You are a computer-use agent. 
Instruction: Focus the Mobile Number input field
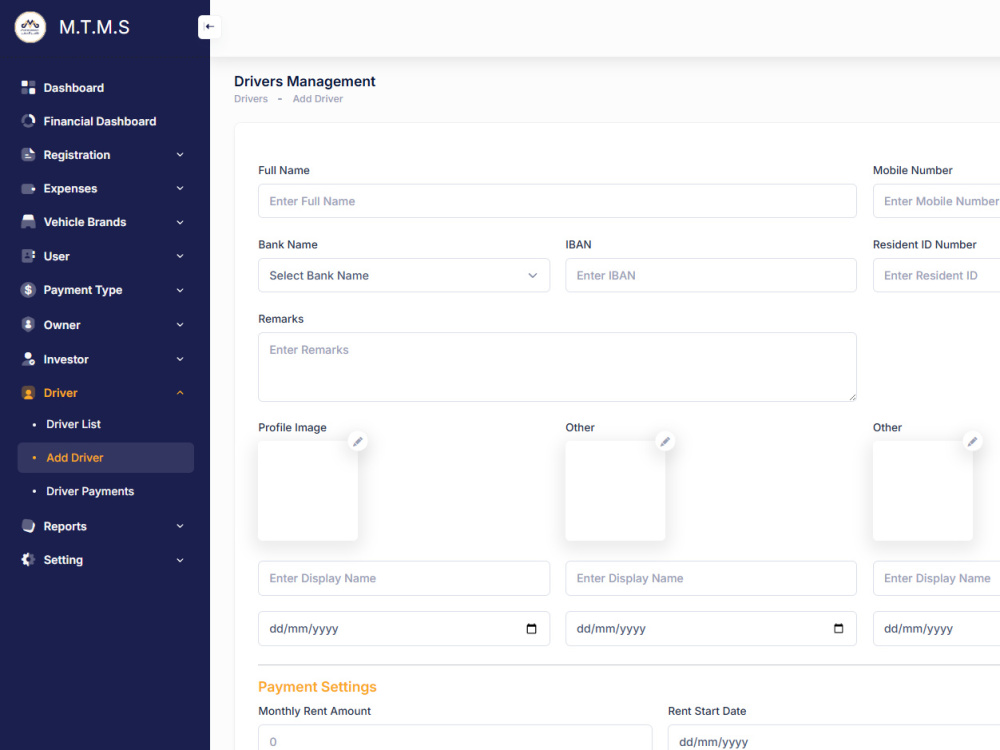(936, 201)
